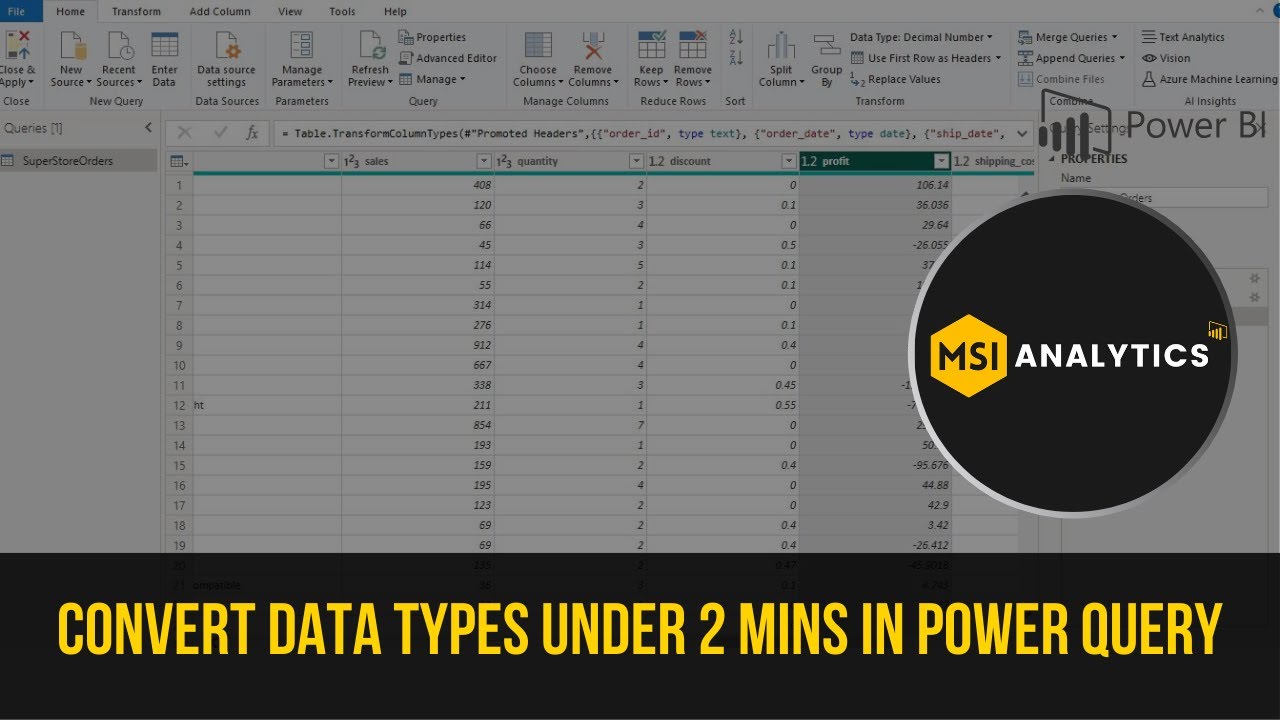The image size is (1280, 720).
Task: Click the Remove Rows icon
Action: point(693,46)
